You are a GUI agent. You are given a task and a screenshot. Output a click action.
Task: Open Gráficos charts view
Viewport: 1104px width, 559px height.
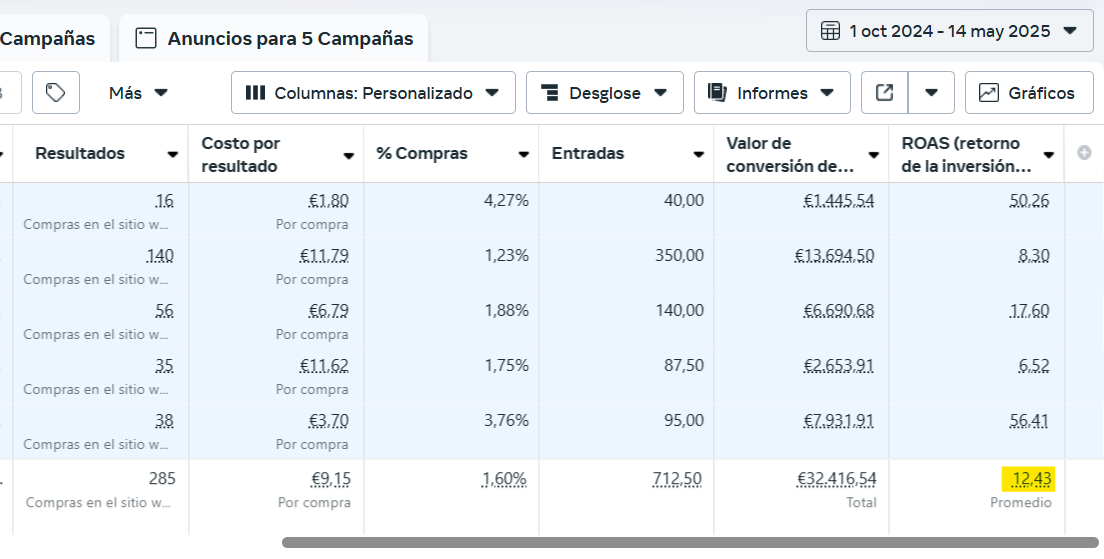1027,93
